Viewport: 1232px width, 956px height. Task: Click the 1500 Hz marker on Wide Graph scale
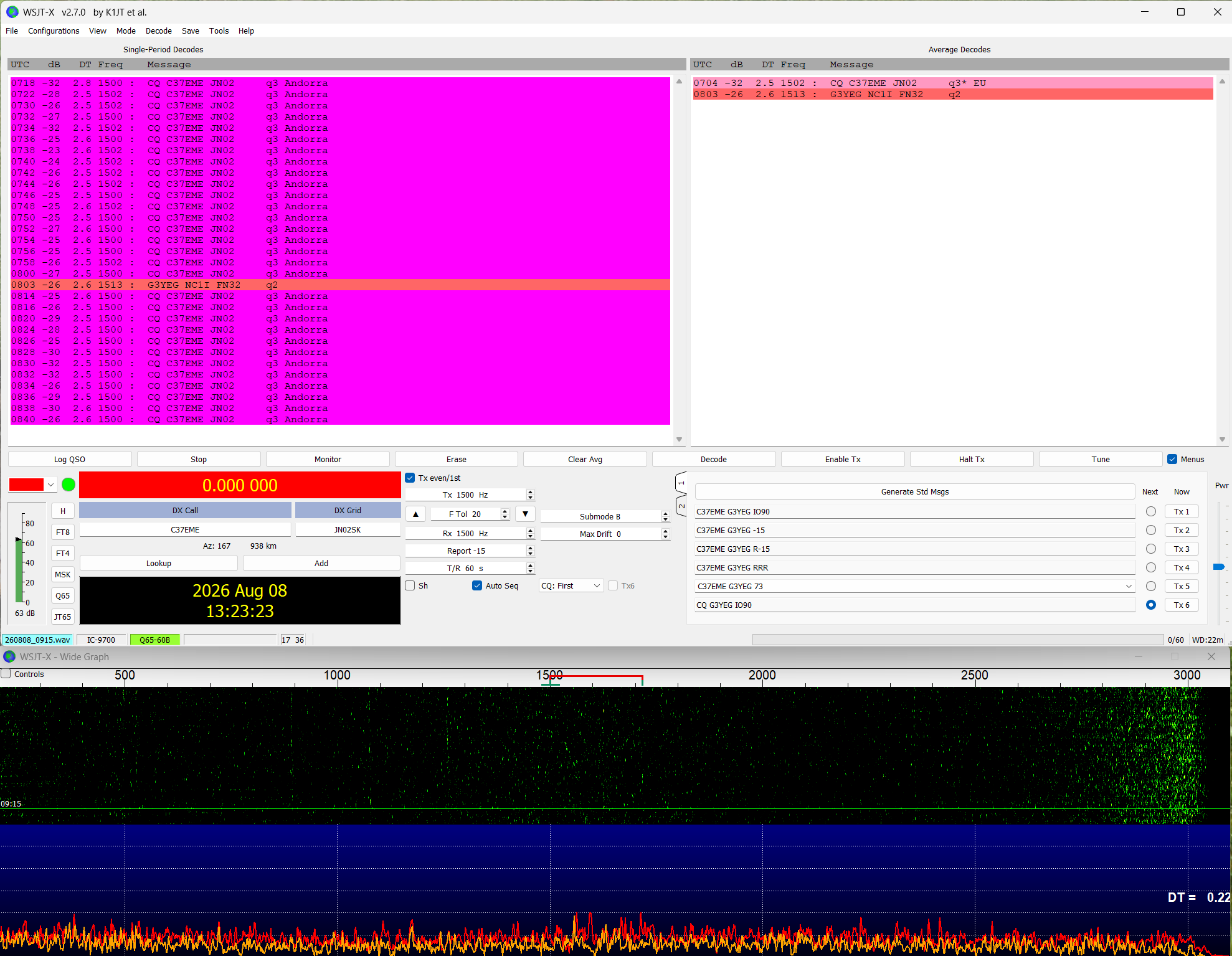click(549, 676)
